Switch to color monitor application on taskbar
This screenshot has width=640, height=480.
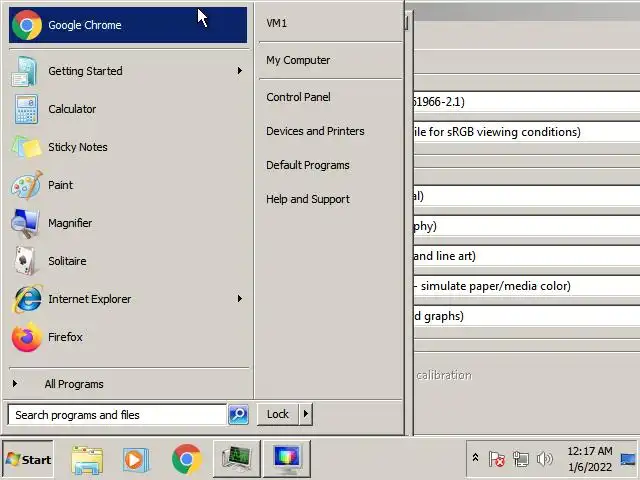point(287,459)
